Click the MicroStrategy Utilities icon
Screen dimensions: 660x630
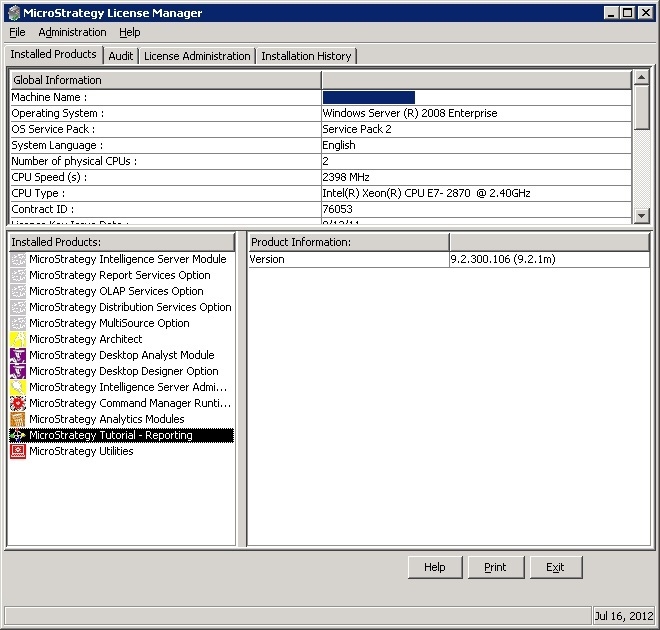point(18,451)
